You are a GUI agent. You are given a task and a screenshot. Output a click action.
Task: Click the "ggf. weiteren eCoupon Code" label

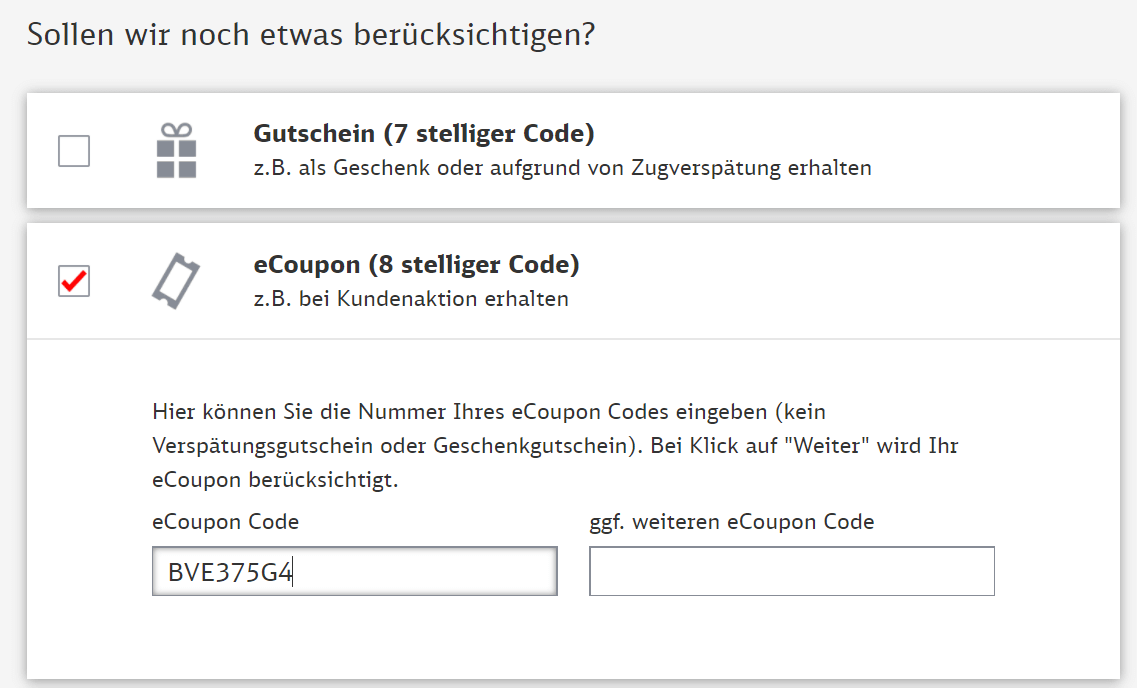tap(731, 522)
